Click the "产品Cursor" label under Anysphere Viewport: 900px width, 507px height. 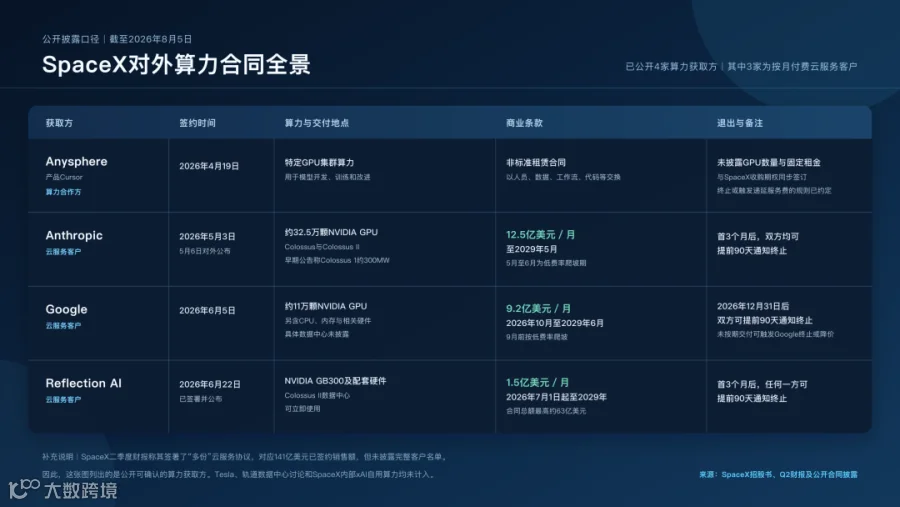coord(64,177)
